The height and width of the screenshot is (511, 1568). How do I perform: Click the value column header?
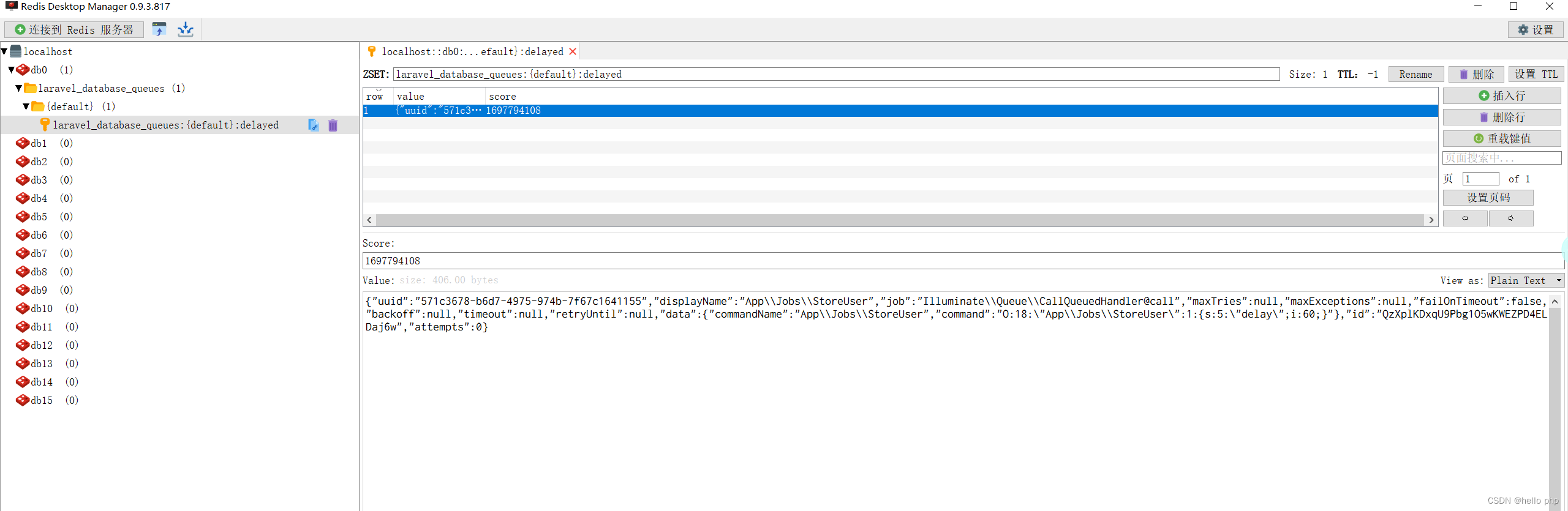439,96
